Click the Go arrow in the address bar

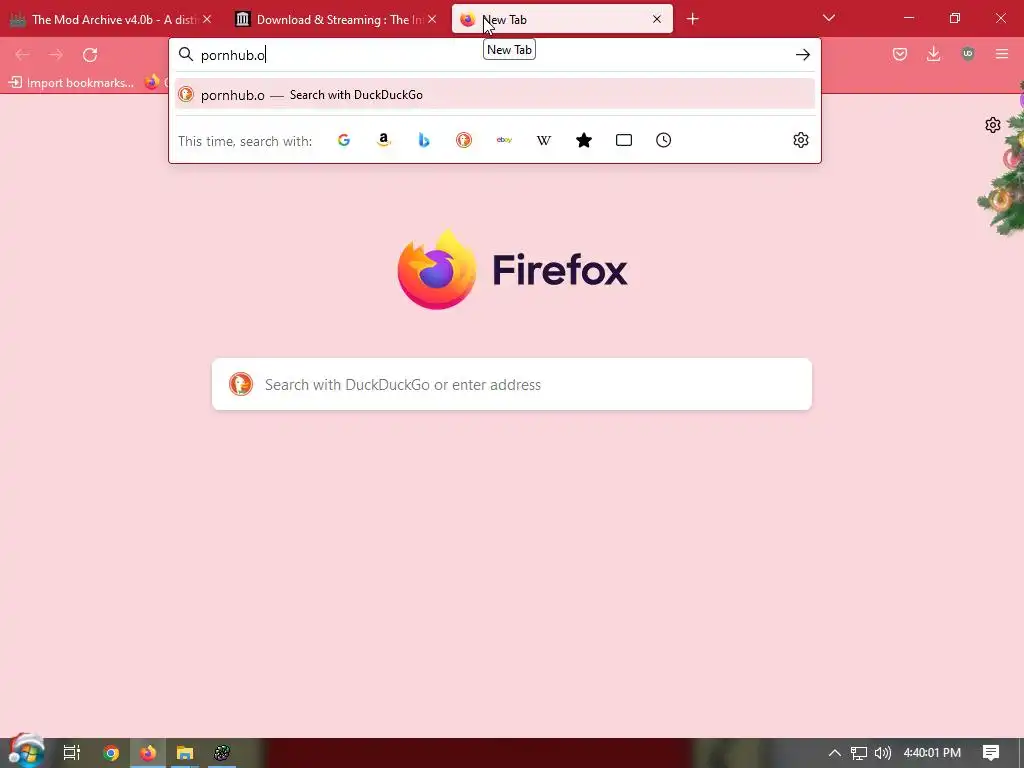[803, 55]
